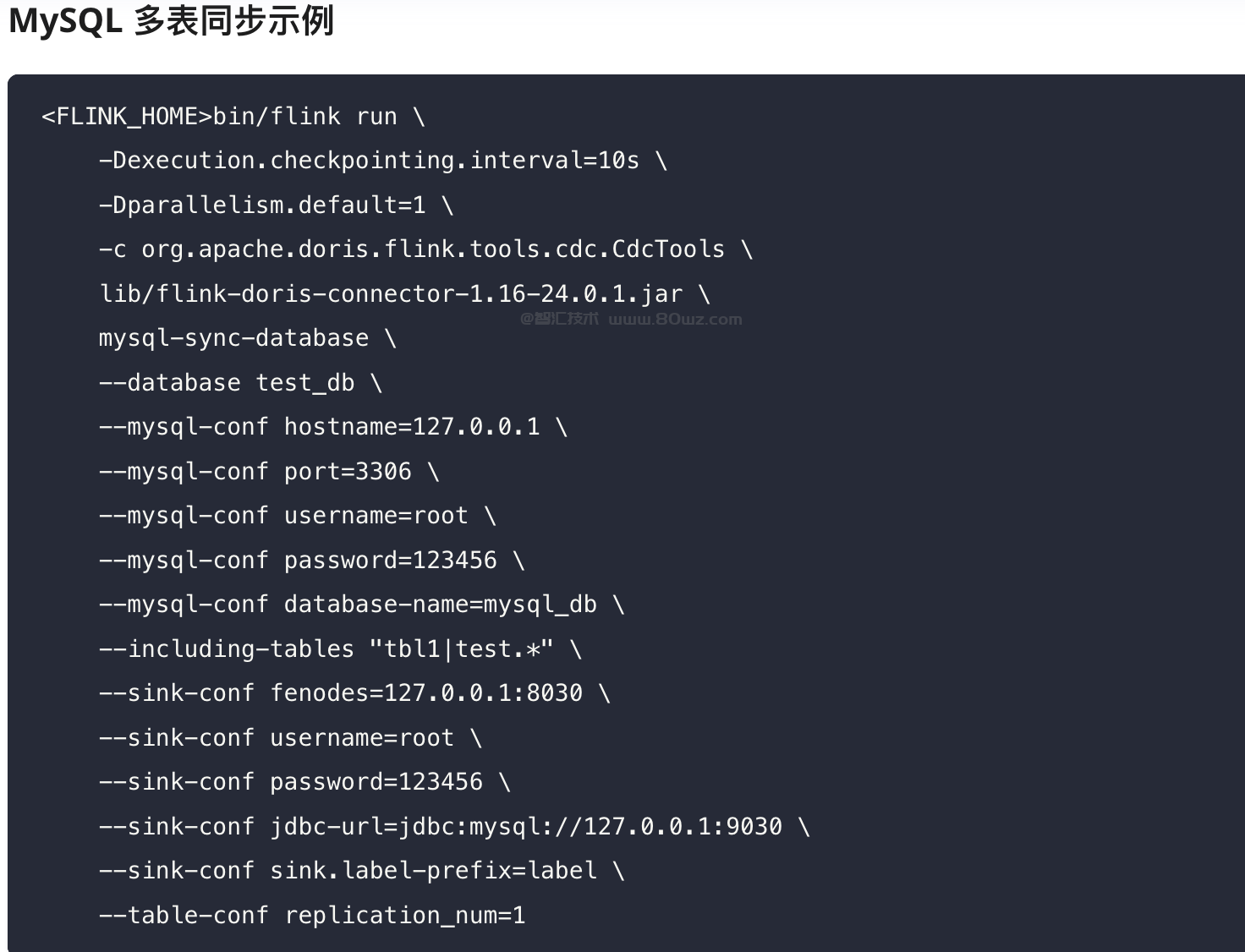Click the Dparallelism.default=1 line
This screenshot has height=952, width=1245.
[275, 205]
